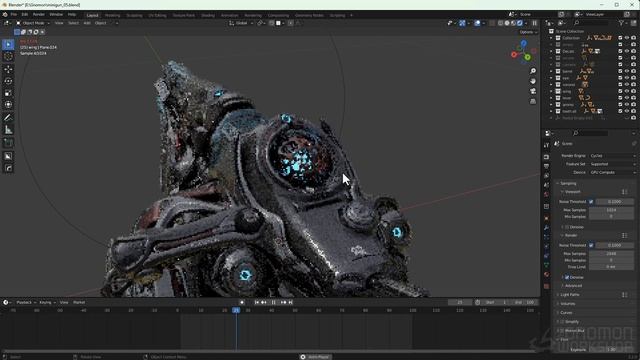Image resolution: width=640 pixels, height=360 pixels.
Task: Click Viewport Max Samples value field
Action: pos(611,210)
